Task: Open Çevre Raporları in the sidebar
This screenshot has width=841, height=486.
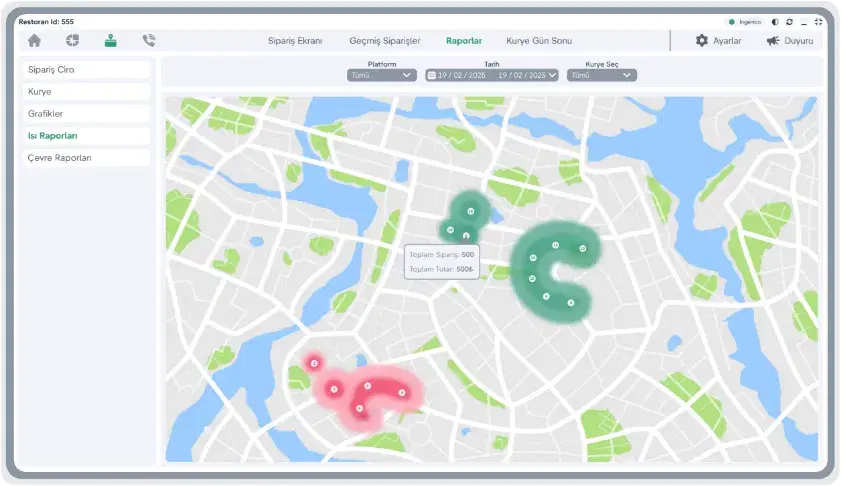Action: 86,158
